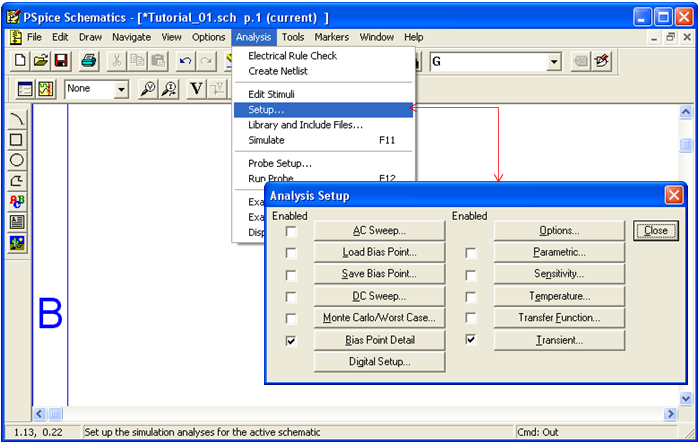Open the None marker color dropdown
Image resolution: width=699 pixels, height=444 pixels.
click(121, 89)
